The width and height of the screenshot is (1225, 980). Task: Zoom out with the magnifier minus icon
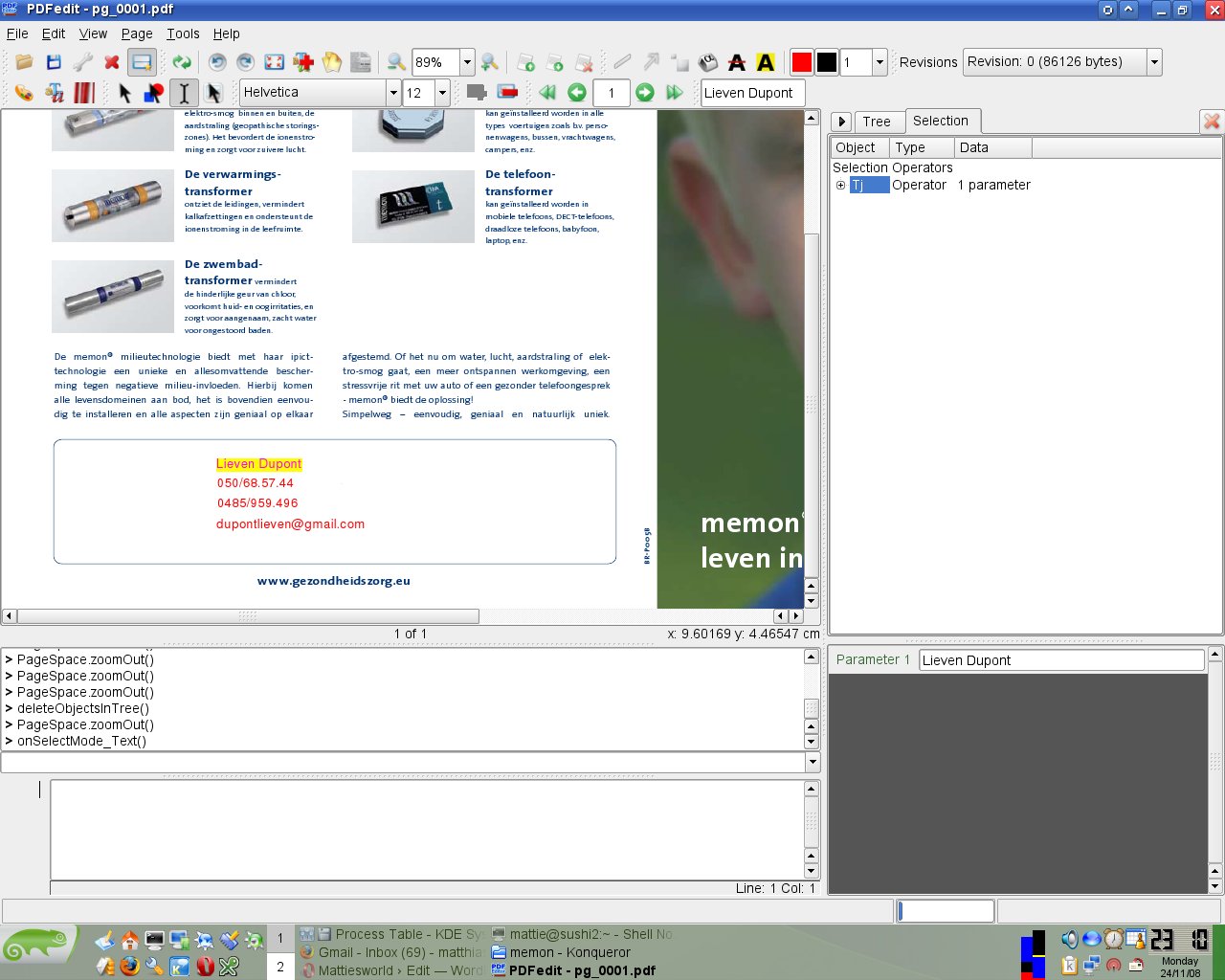pos(396,62)
